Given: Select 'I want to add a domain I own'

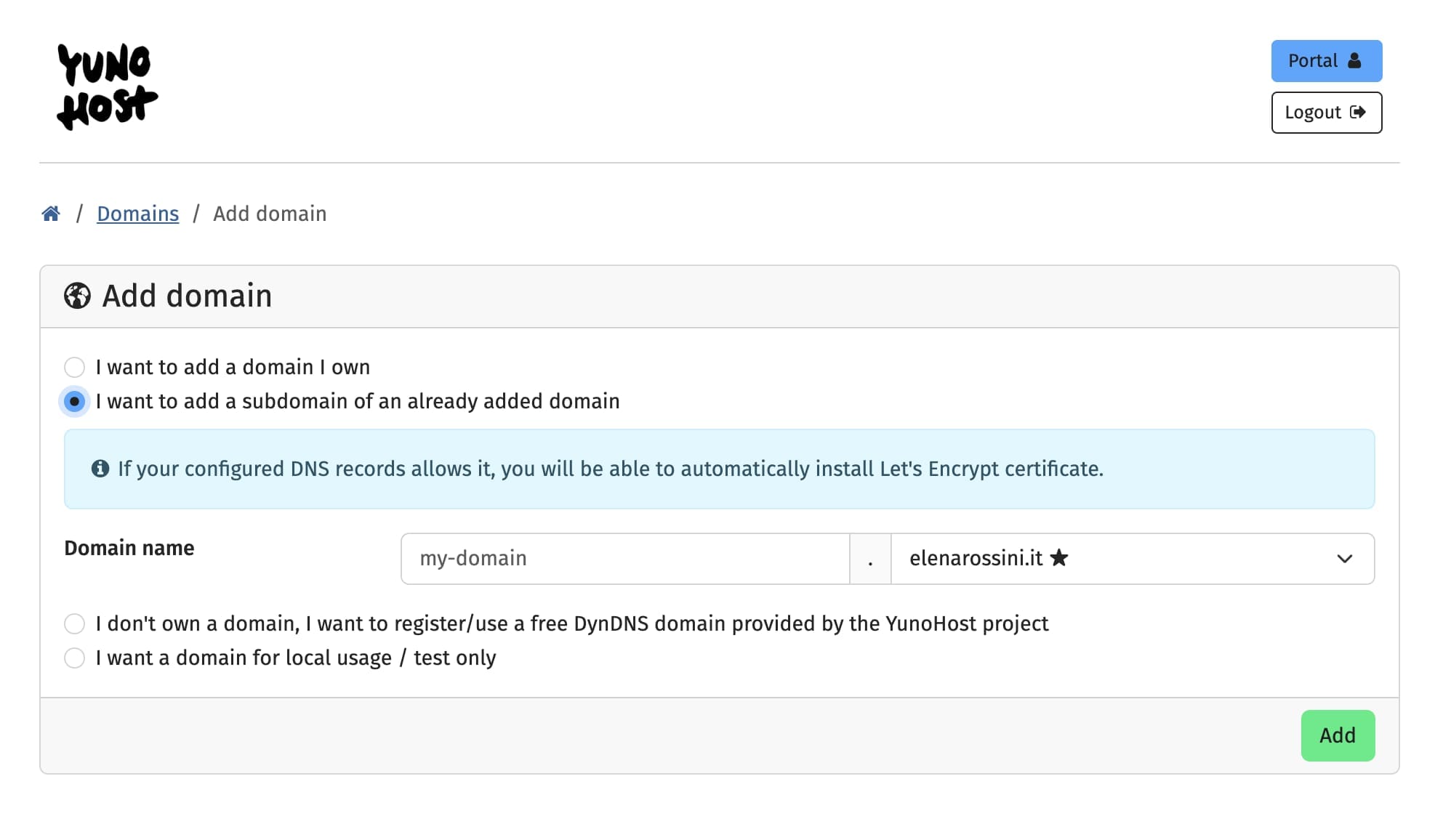Looking at the screenshot, I should [x=74, y=368].
